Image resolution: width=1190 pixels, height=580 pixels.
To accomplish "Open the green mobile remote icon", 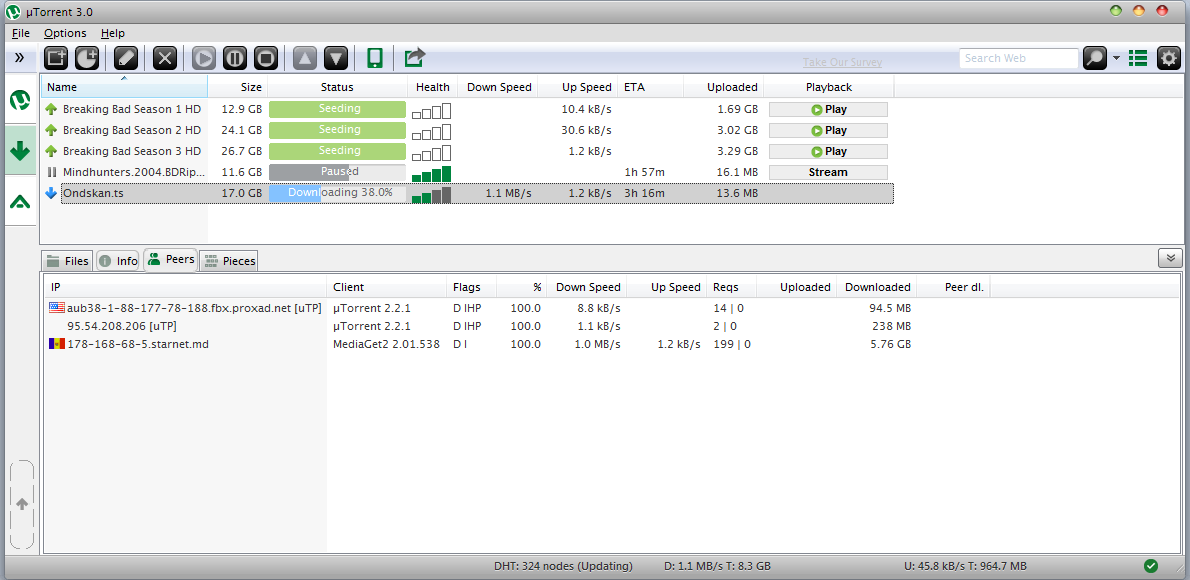I will coord(375,58).
